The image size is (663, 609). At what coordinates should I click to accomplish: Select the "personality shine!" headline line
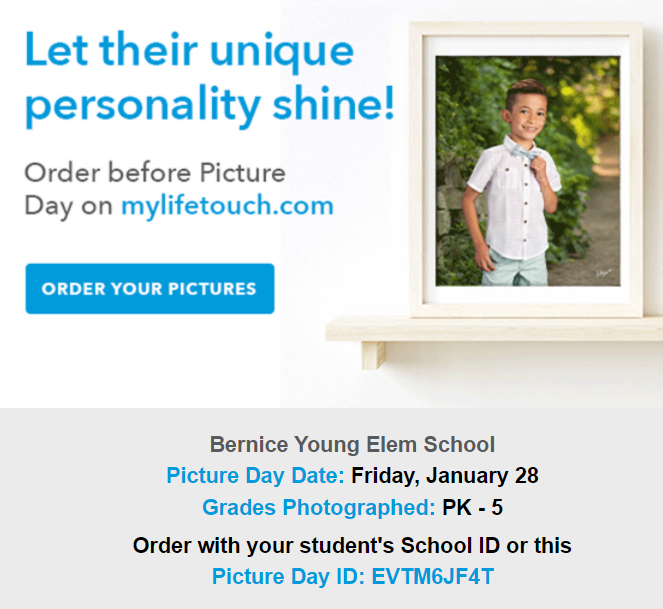click(210, 105)
